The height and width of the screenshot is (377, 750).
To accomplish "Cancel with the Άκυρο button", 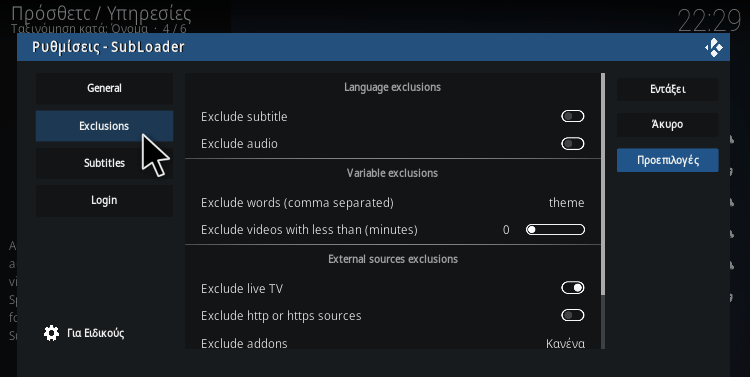I will coord(668,125).
